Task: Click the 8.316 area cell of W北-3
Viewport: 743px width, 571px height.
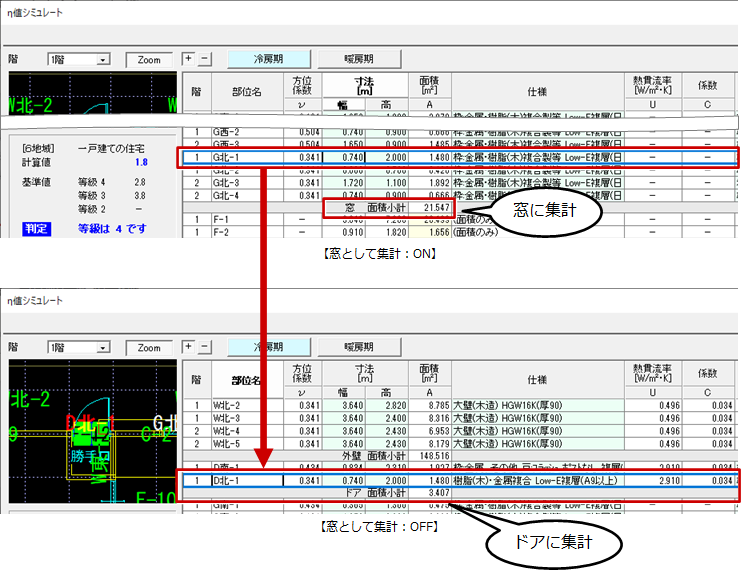Action: (x=430, y=418)
